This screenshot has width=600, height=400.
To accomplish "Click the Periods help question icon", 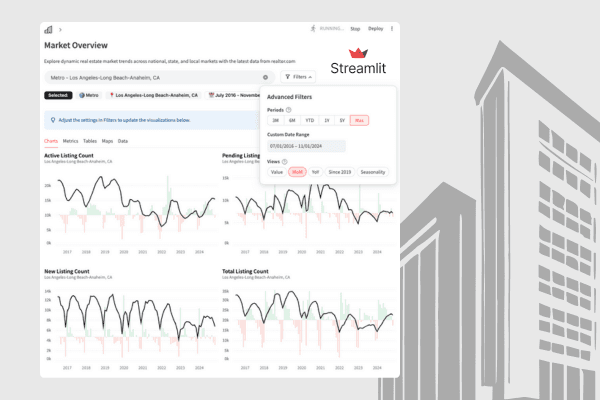I will (289, 110).
